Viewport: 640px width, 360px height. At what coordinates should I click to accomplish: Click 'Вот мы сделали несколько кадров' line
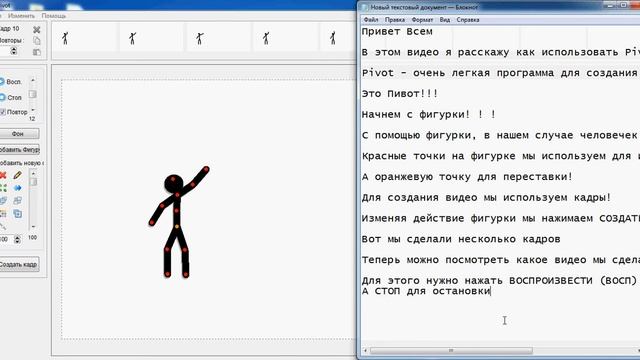coord(461,239)
